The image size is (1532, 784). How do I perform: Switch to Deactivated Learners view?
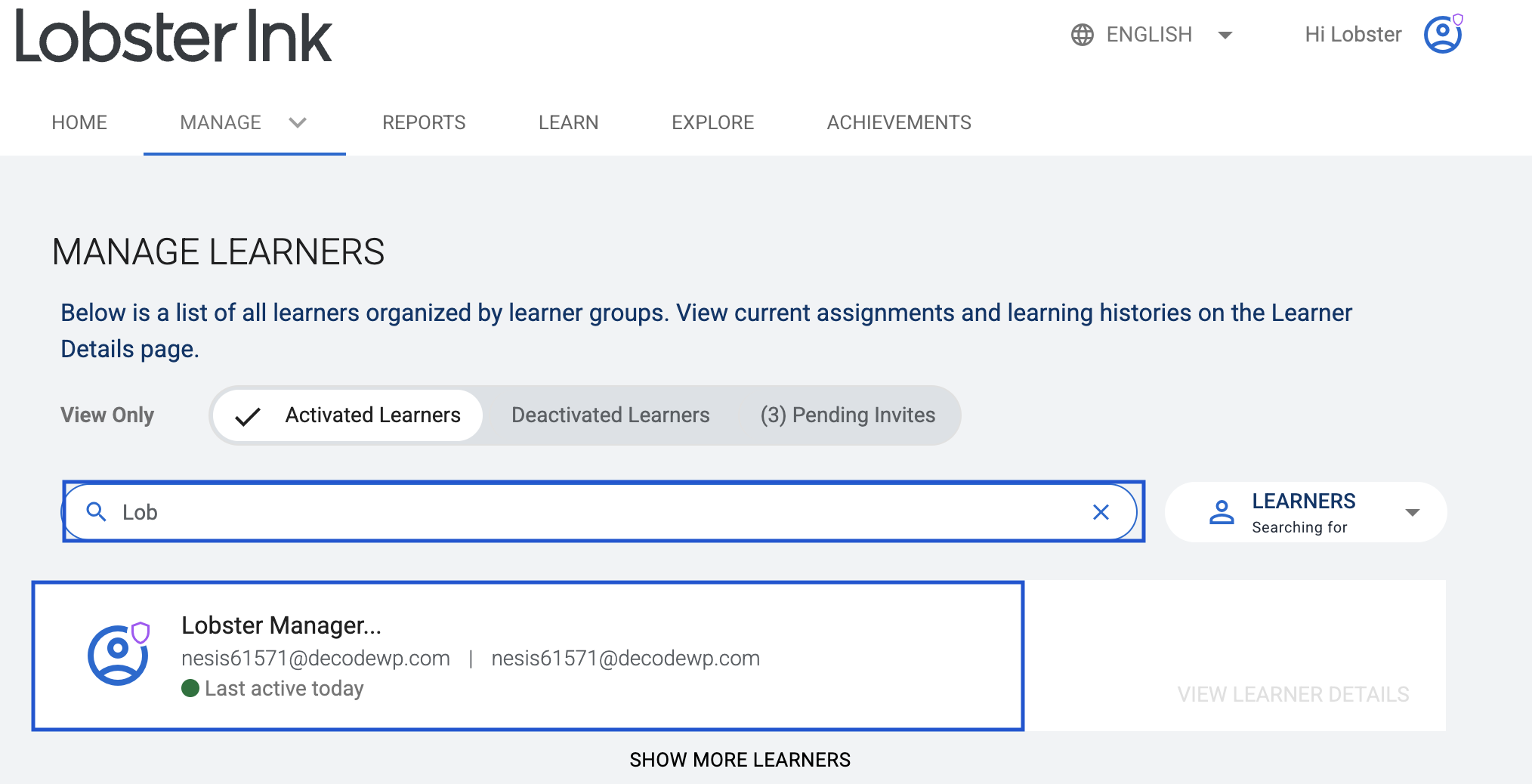[610, 415]
